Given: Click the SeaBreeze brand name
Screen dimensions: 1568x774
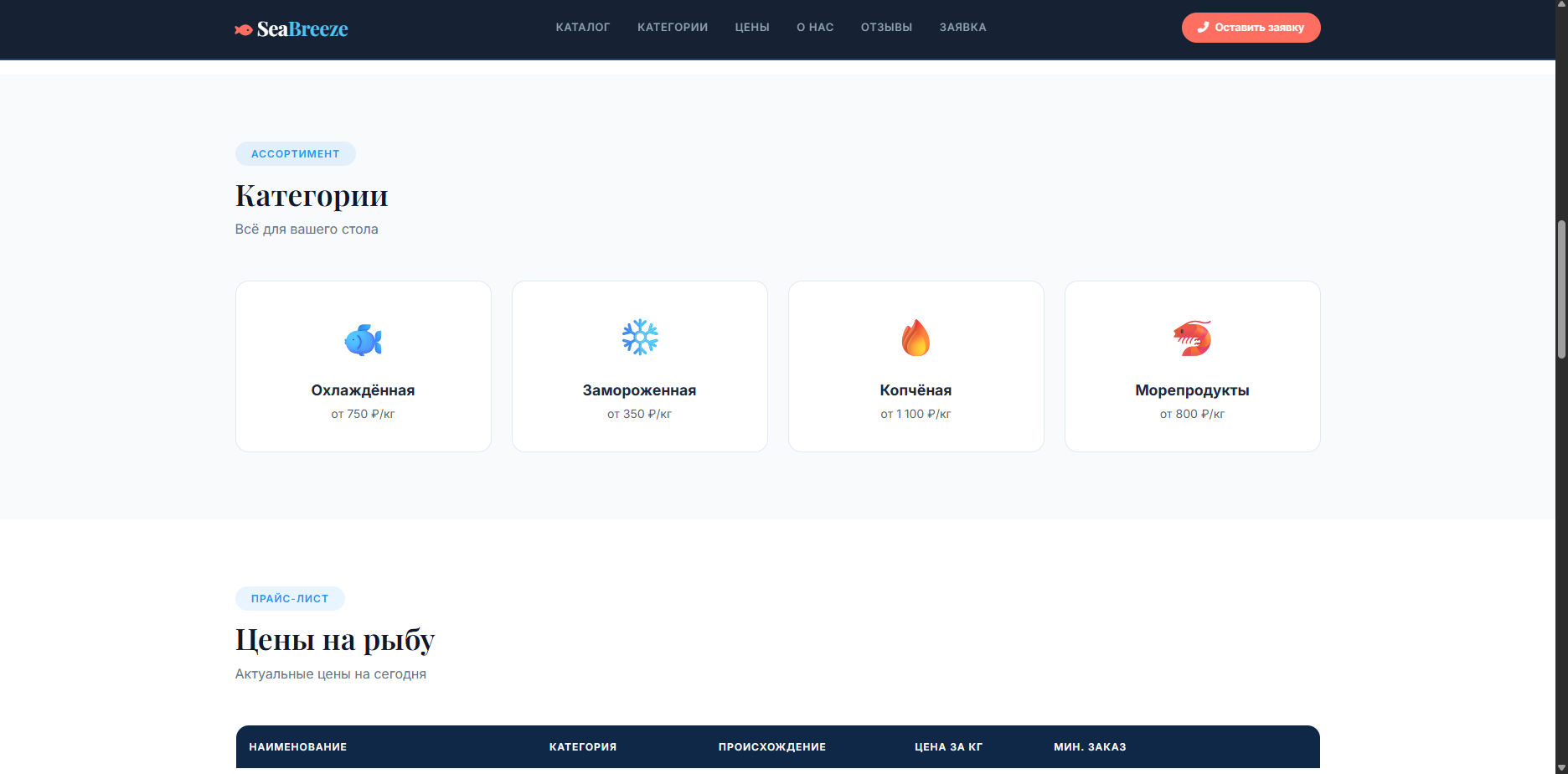Looking at the screenshot, I should pyautogui.click(x=302, y=28).
